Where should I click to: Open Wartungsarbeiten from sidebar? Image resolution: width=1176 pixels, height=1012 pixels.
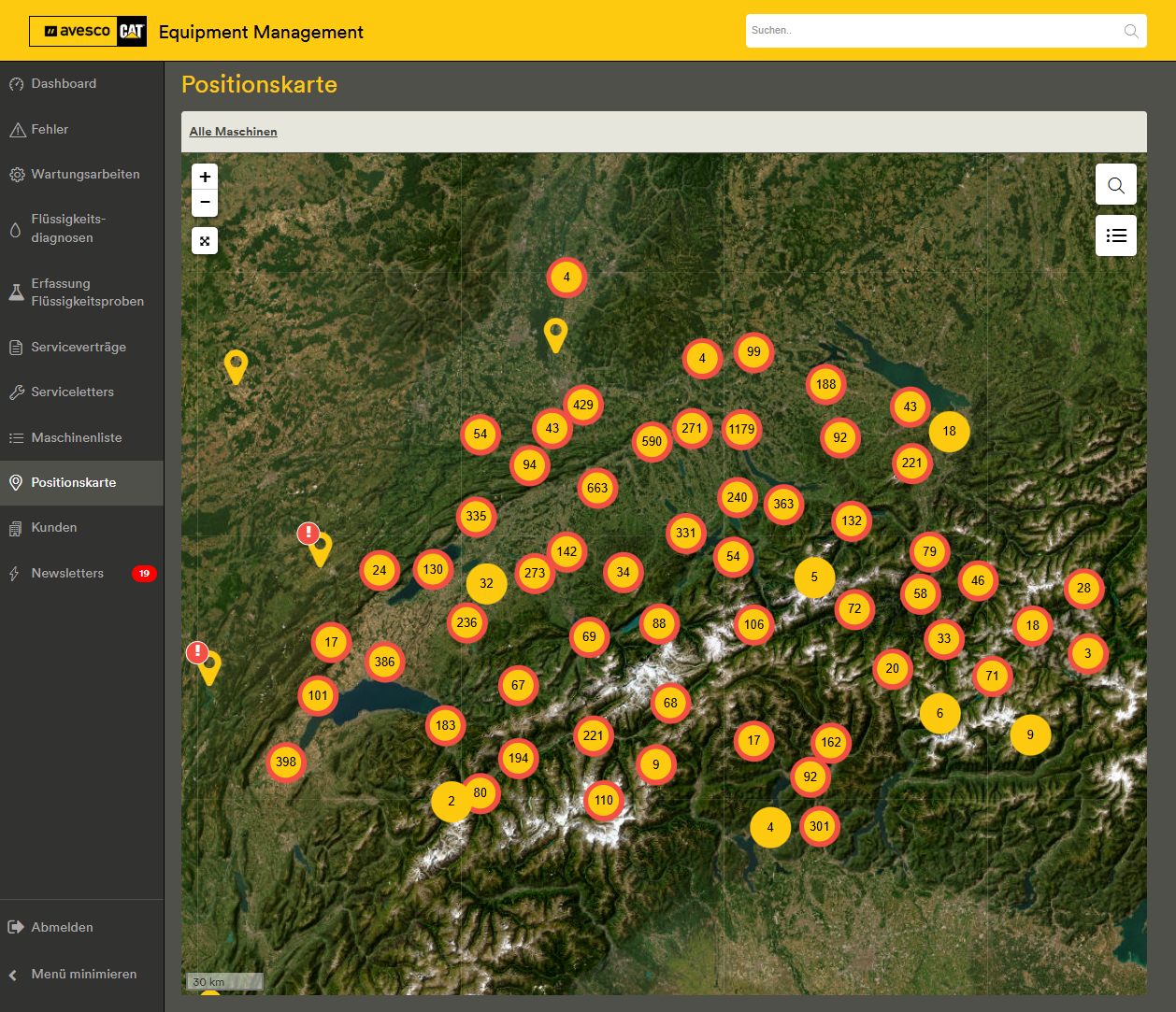(85, 175)
